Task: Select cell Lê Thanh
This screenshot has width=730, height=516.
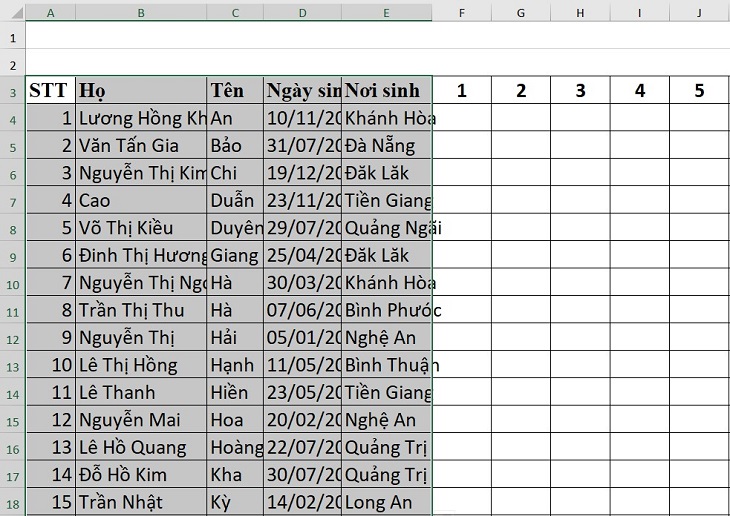Action: click(141, 393)
